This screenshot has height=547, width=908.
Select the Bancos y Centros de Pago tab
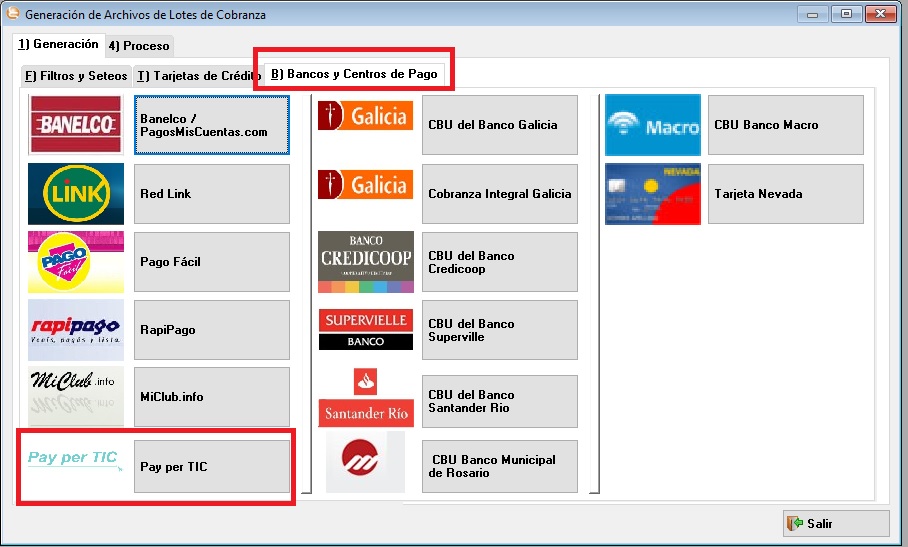[x=354, y=74]
